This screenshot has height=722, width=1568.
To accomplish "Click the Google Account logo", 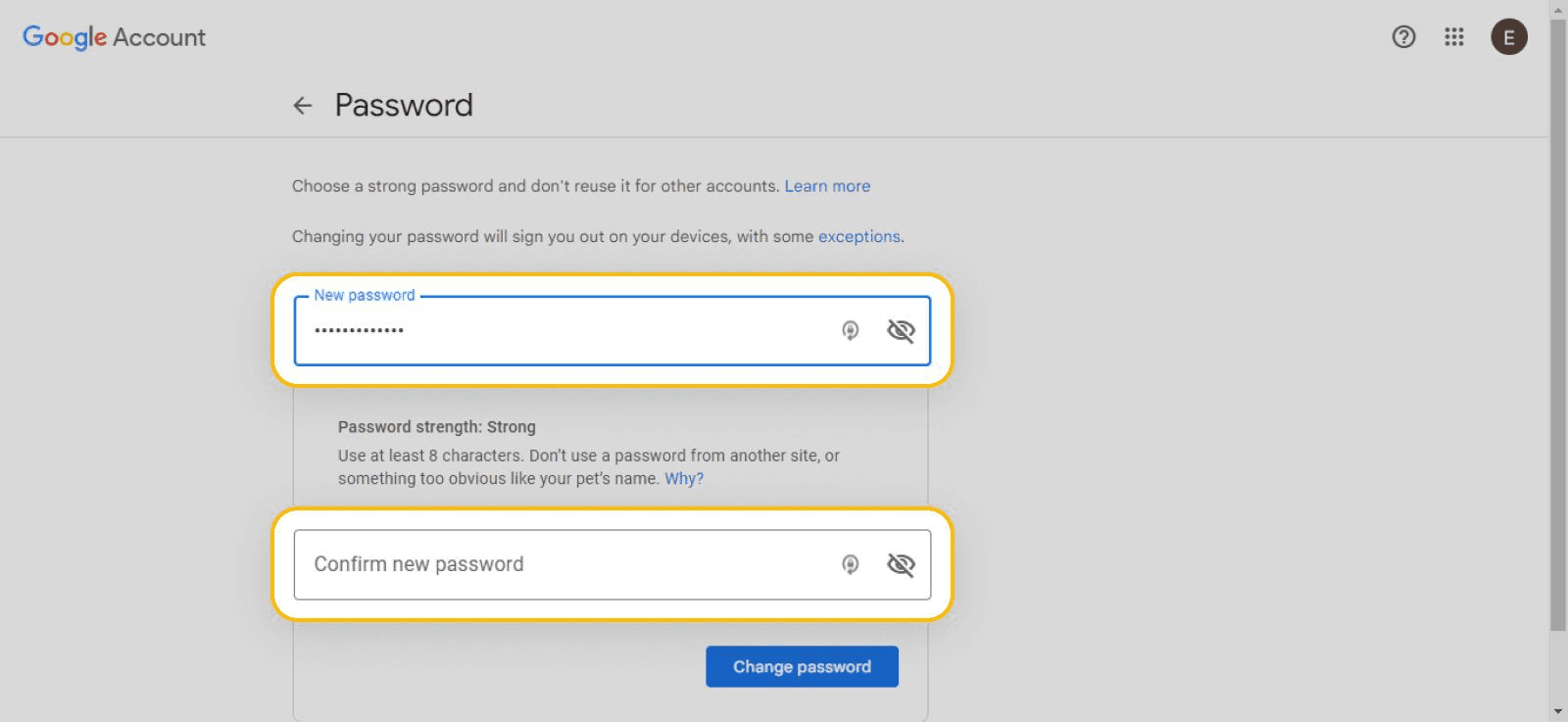I will [114, 37].
